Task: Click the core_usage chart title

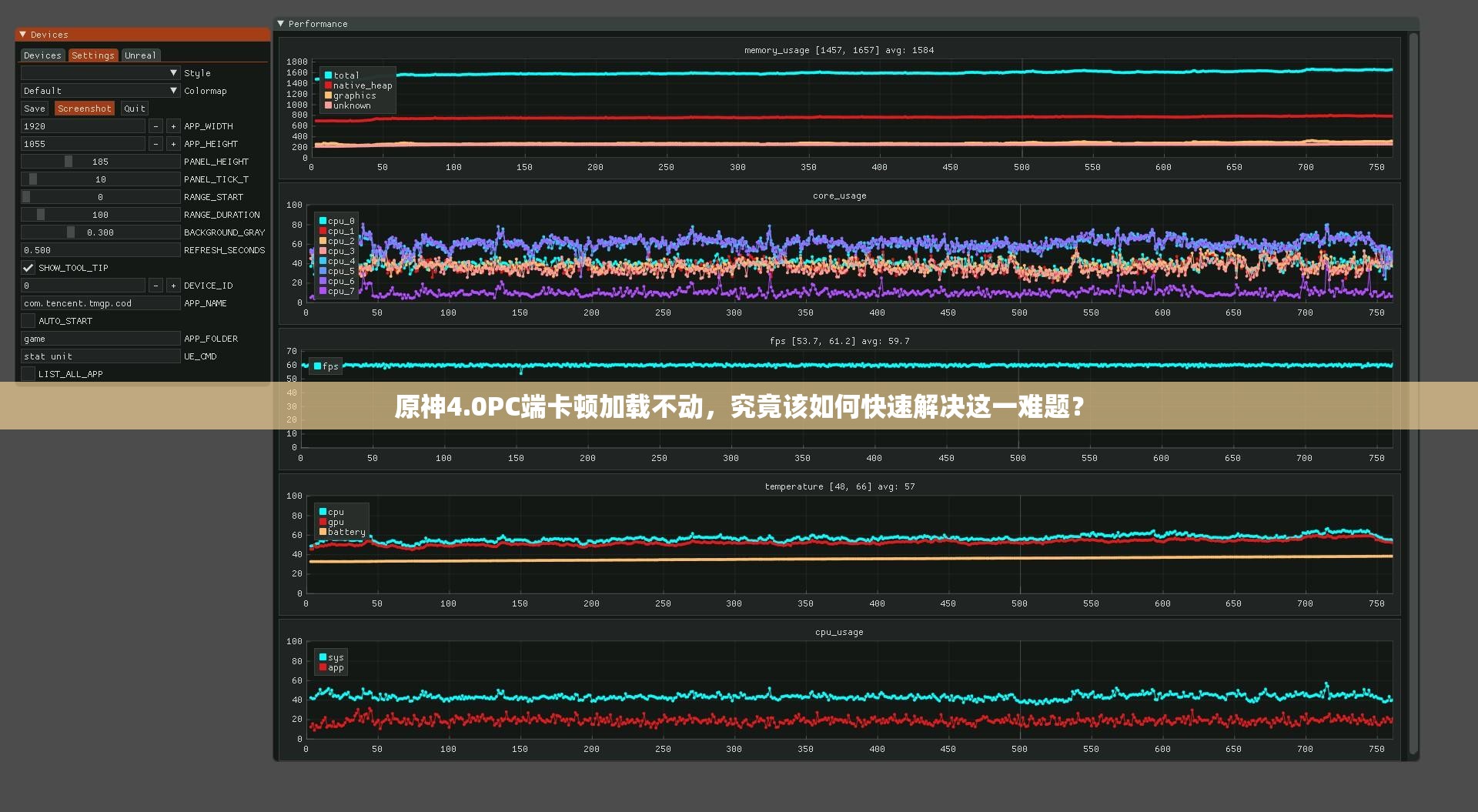Action: tap(839, 195)
